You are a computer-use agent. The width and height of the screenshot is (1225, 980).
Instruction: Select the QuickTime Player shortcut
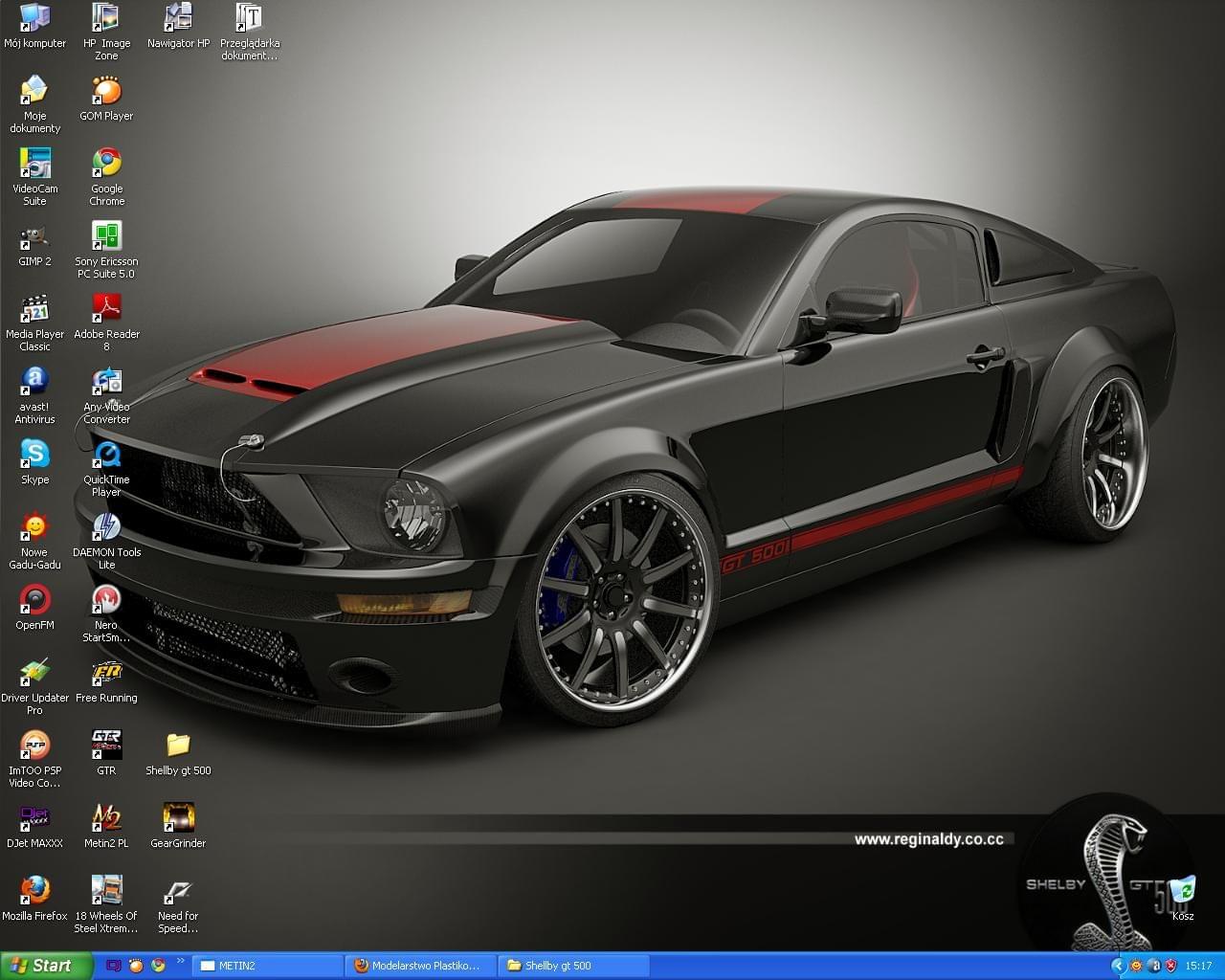click(x=106, y=468)
